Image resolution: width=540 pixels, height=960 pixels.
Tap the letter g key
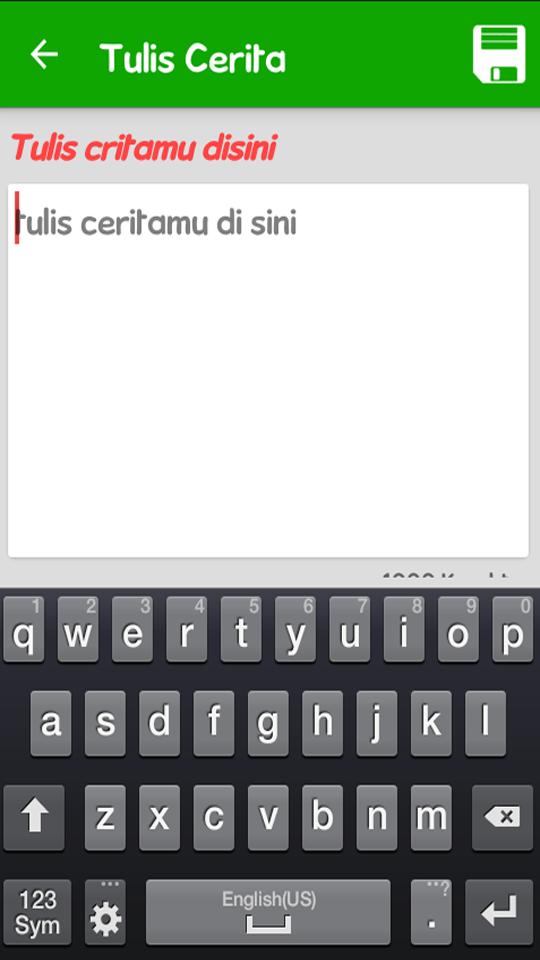(268, 724)
